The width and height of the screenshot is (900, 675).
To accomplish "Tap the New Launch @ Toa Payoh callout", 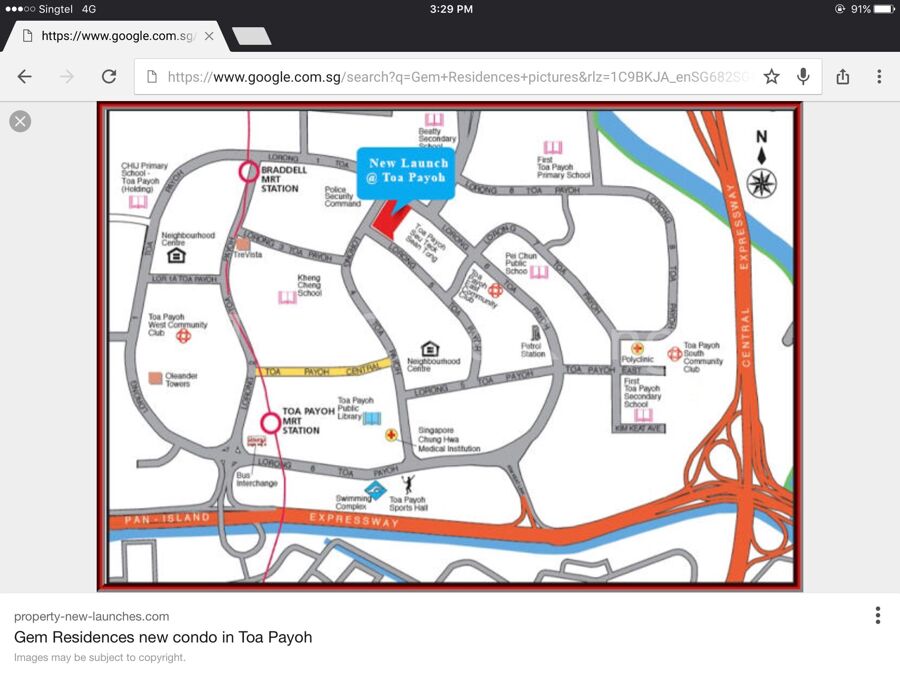I will pyautogui.click(x=408, y=171).
